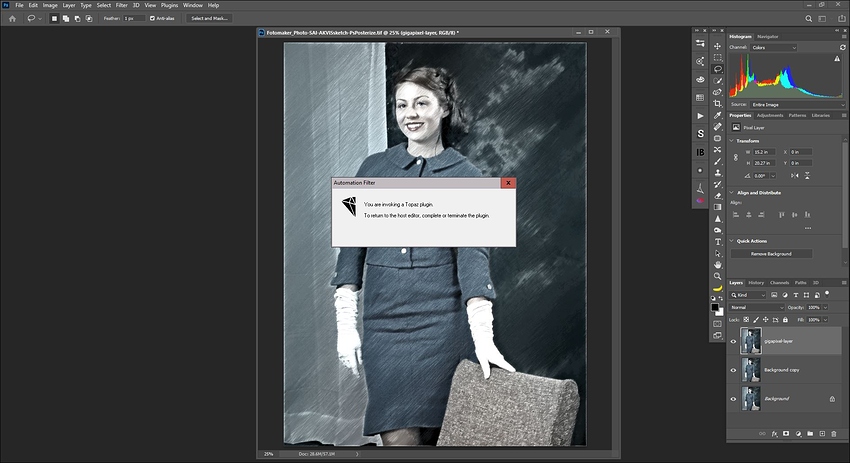Click the Home icon in options bar
Image resolution: width=850 pixels, height=463 pixels.
pyautogui.click(x=12, y=18)
